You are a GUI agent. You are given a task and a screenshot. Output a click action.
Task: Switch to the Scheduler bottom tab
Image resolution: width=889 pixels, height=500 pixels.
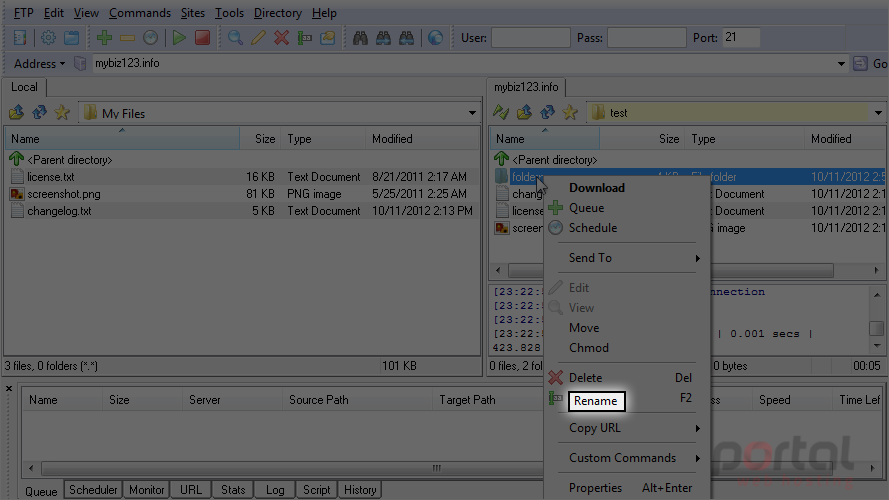coord(93,490)
